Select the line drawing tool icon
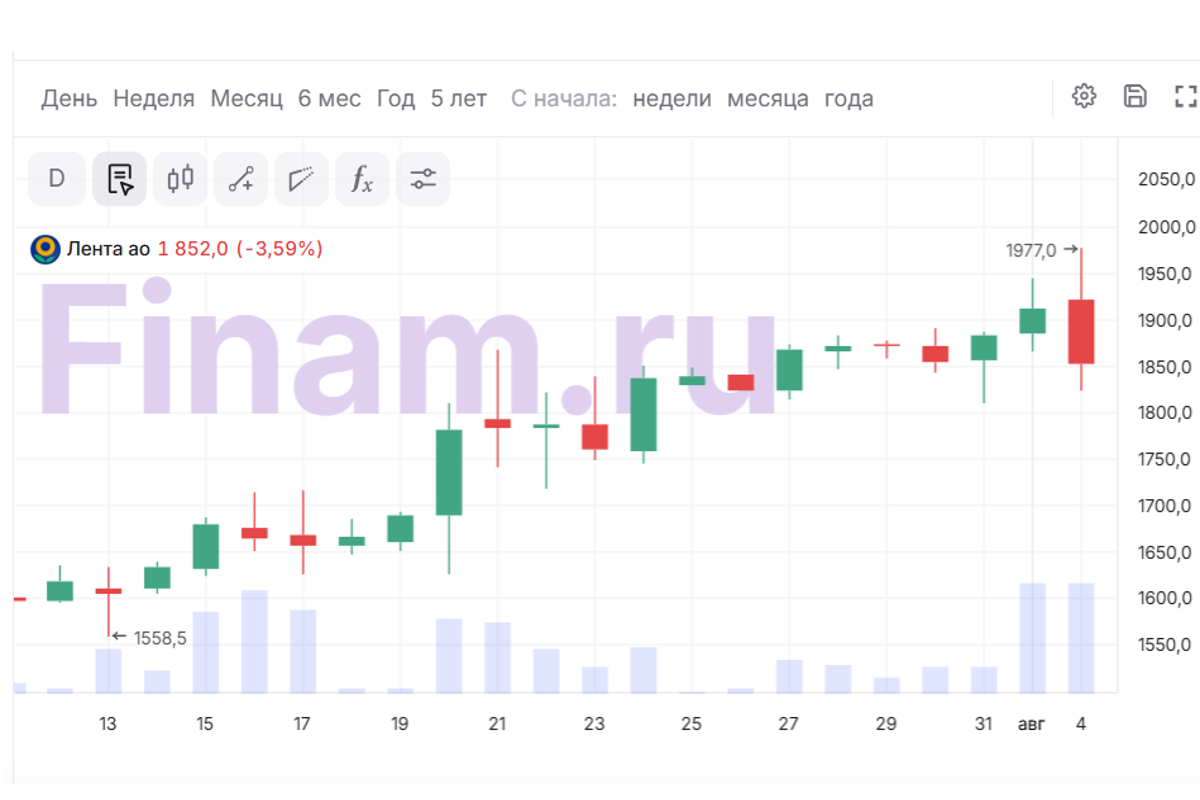 (241, 179)
